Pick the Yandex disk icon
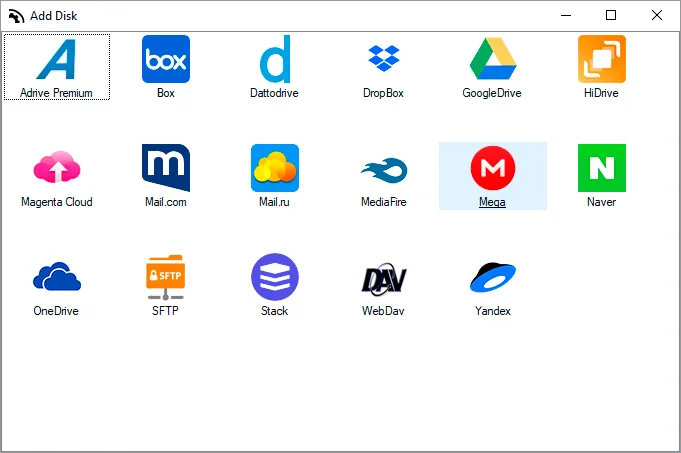This screenshot has width=681, height=453. (x=493, y=277)
